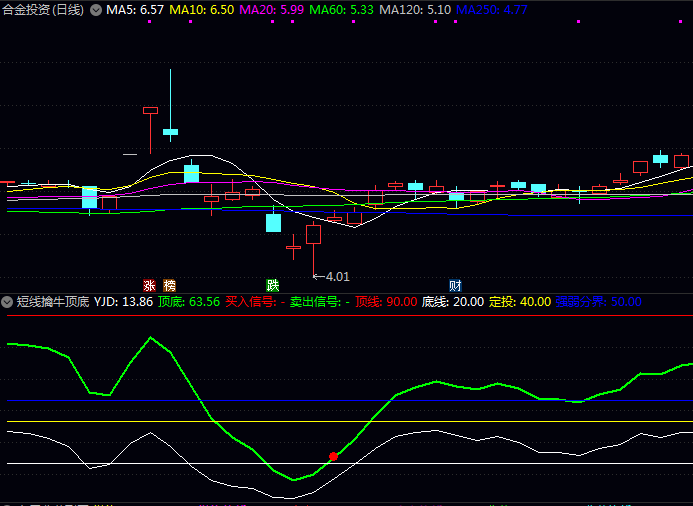Select the 定投: 40.00 value
Screen dimensions: 693x506
pos(520,302)
